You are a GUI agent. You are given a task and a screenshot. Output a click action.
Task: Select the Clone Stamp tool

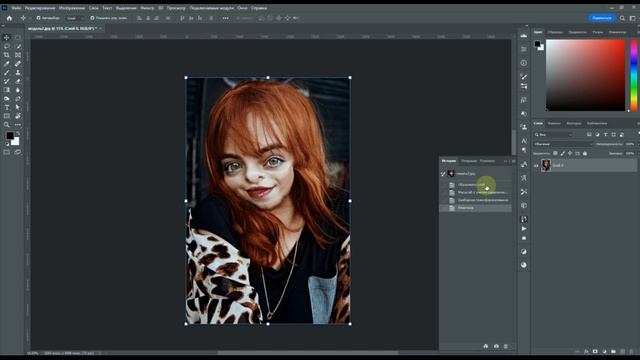coord(18,72)
